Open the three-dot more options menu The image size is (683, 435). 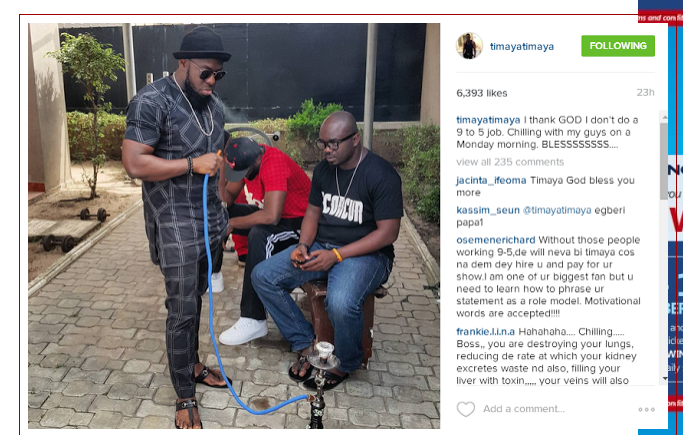click(x=646, y=409)
